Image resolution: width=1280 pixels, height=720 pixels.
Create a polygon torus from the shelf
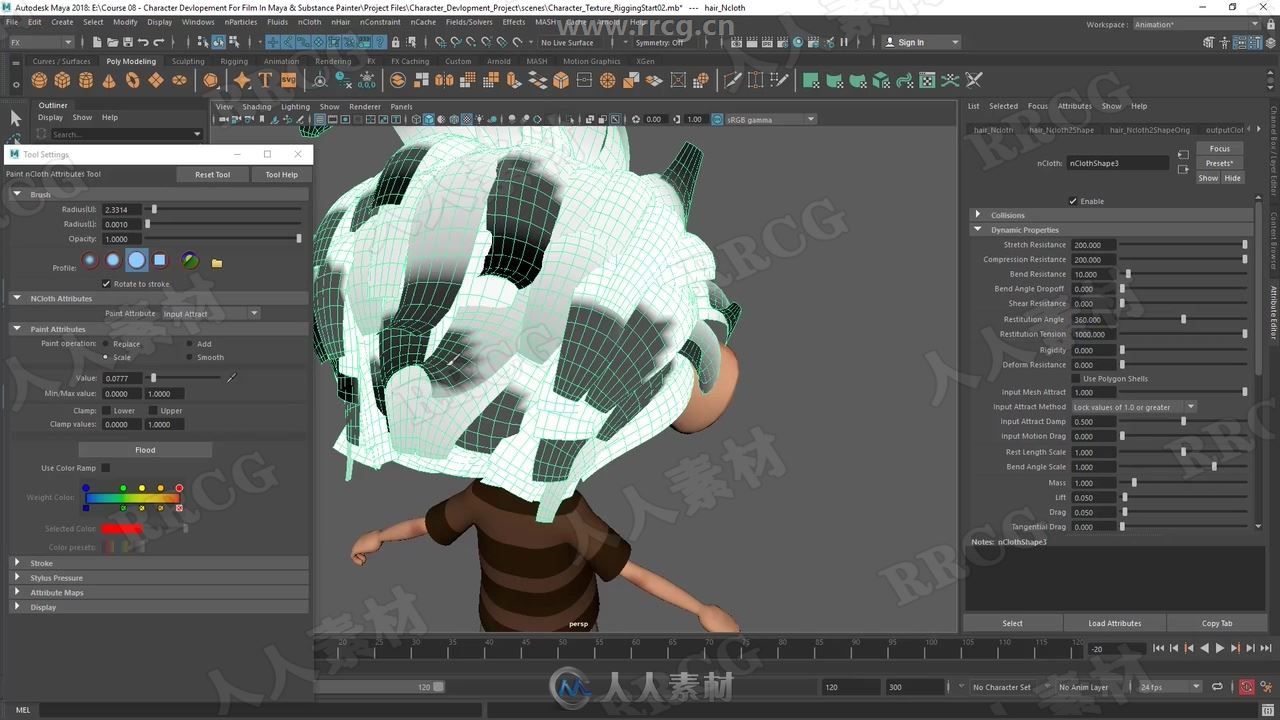tap(132, 81)
